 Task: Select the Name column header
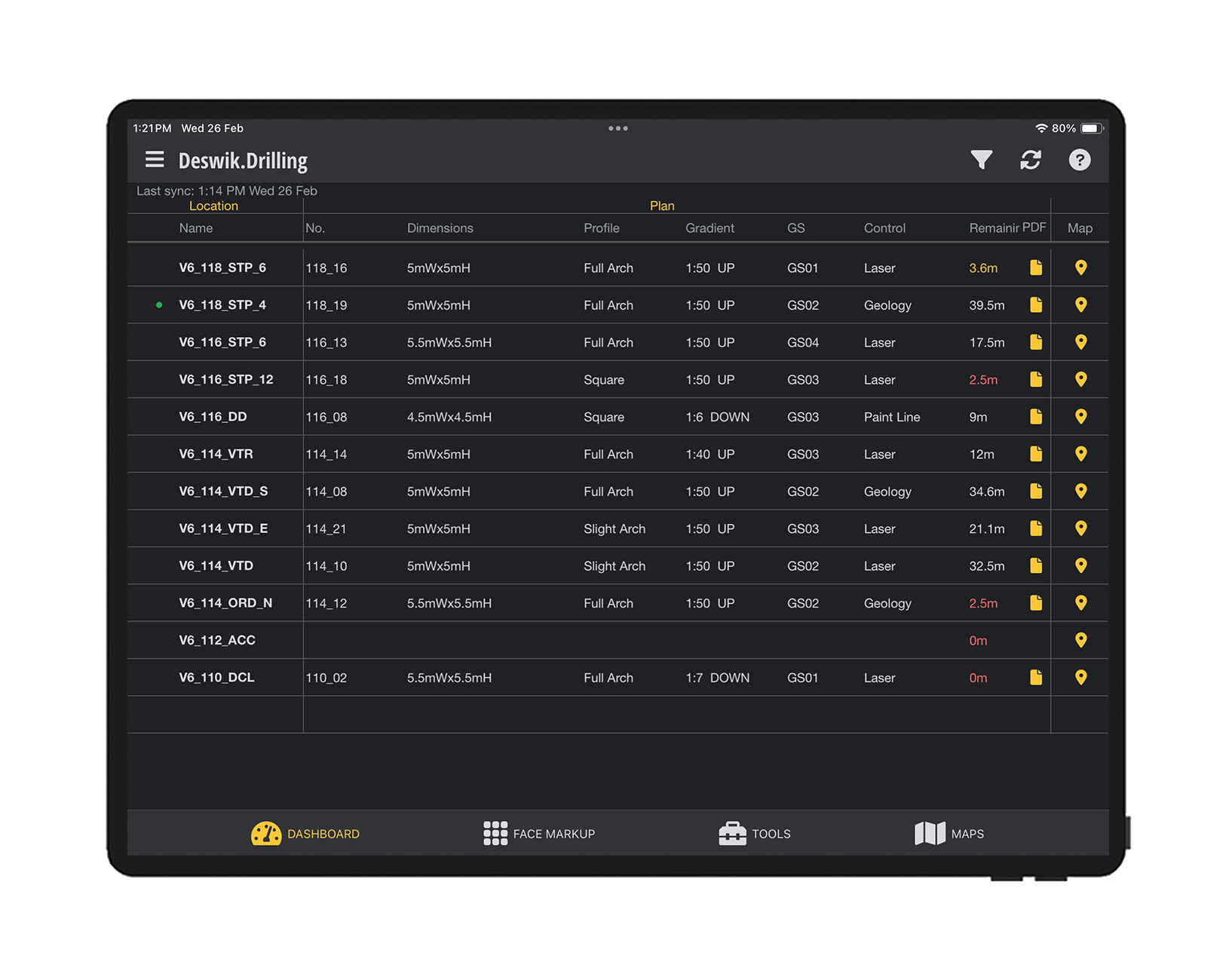(x=196, y=228)
